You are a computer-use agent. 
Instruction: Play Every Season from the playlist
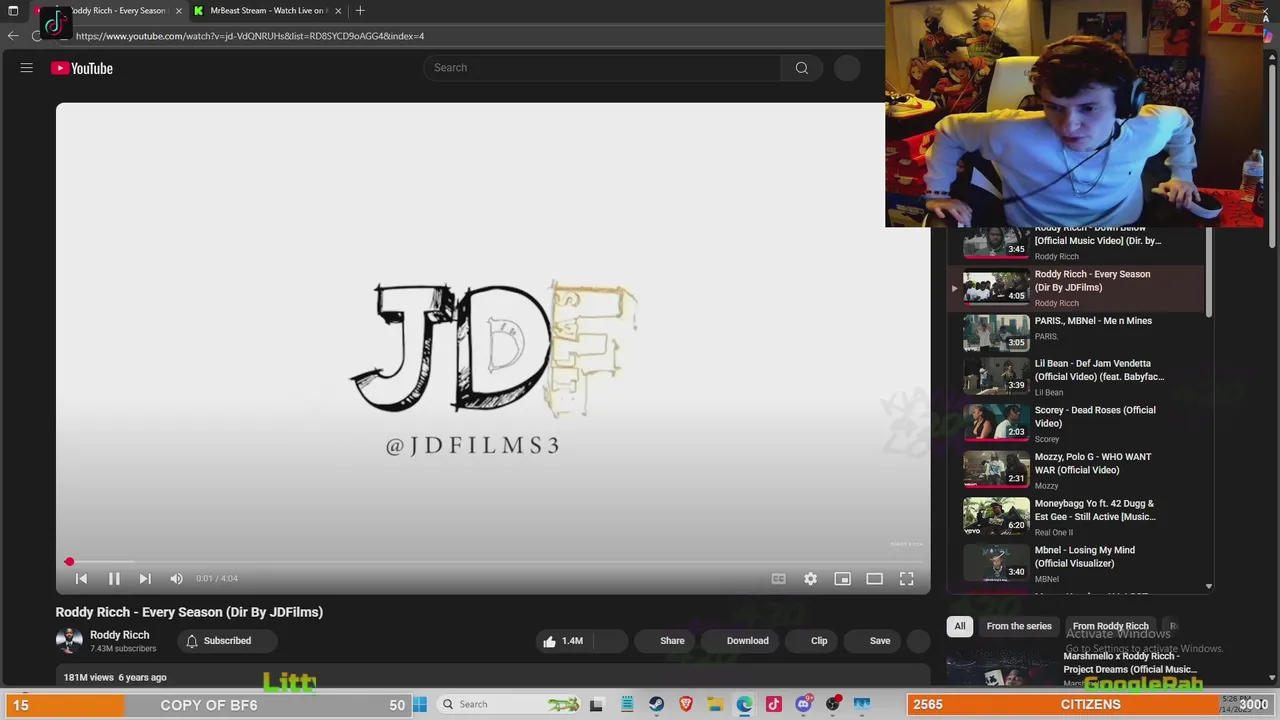(x=1078, y=288)
